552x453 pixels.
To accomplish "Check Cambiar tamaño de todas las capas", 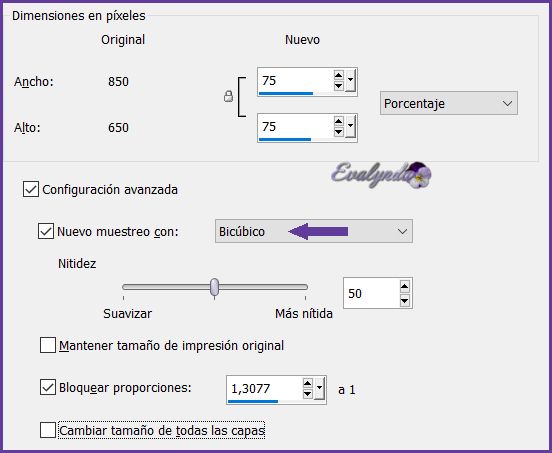I will (x=48, y=430).
